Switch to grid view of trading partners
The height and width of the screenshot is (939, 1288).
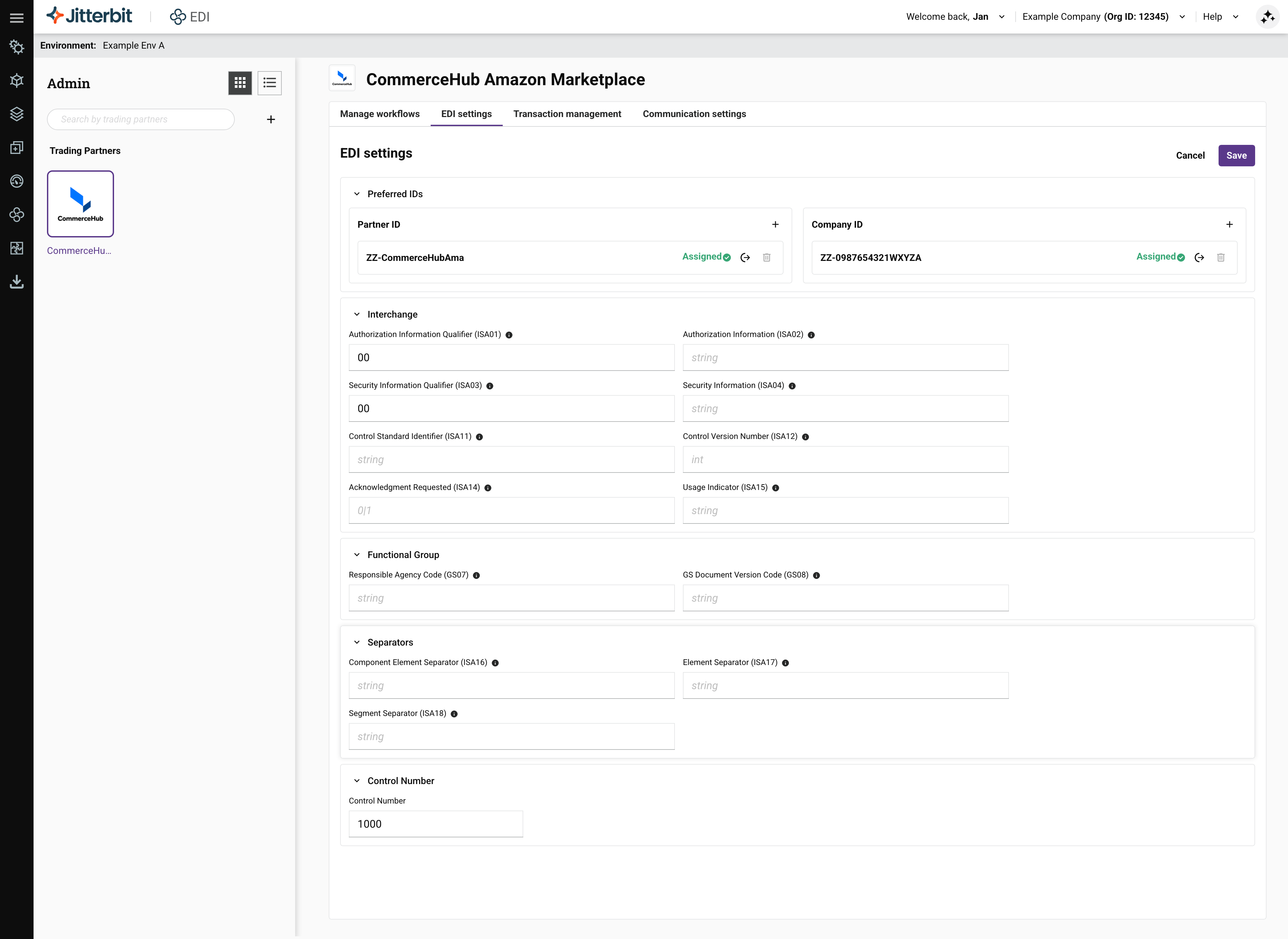point(240,83)
